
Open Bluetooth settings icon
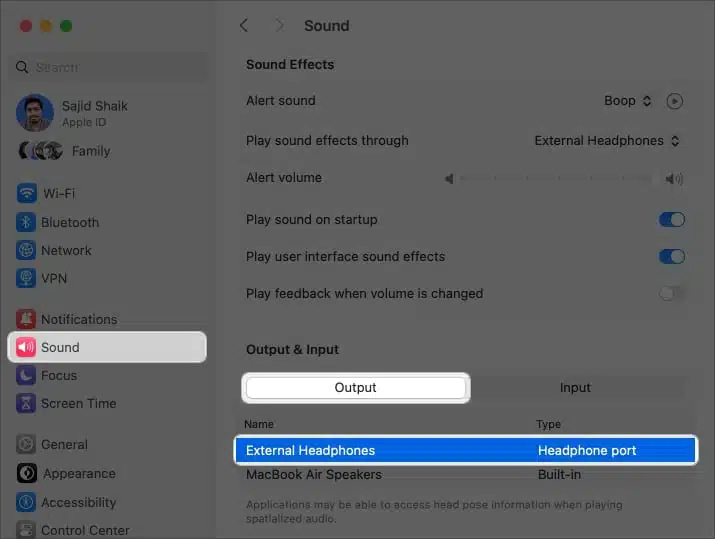click(x=26, y=222)
